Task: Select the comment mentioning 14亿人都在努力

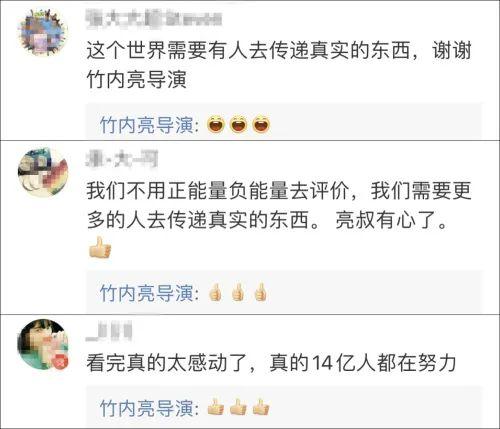Action: (x=271, y=363)
